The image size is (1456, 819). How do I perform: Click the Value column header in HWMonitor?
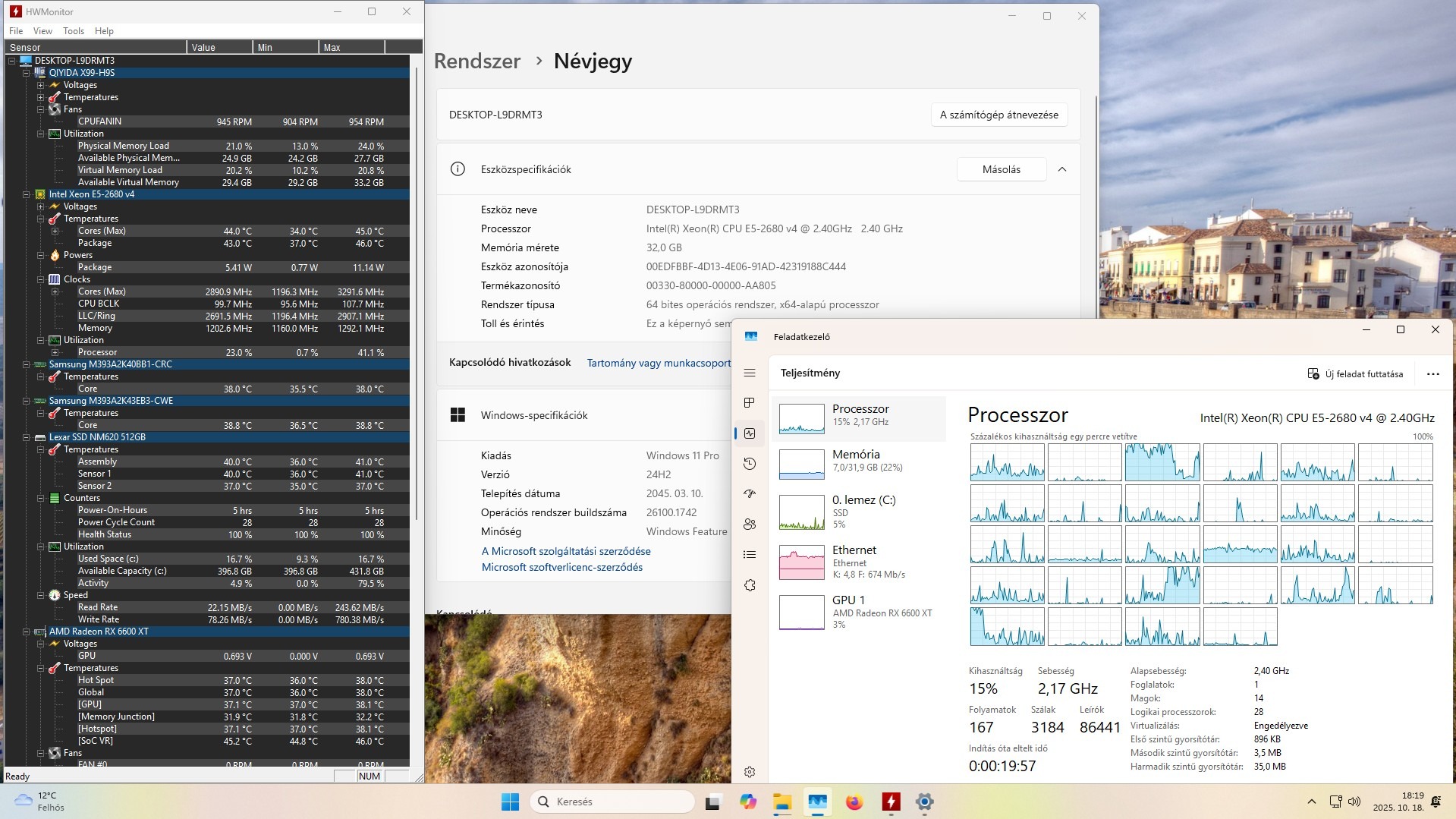tap(219, 47)
